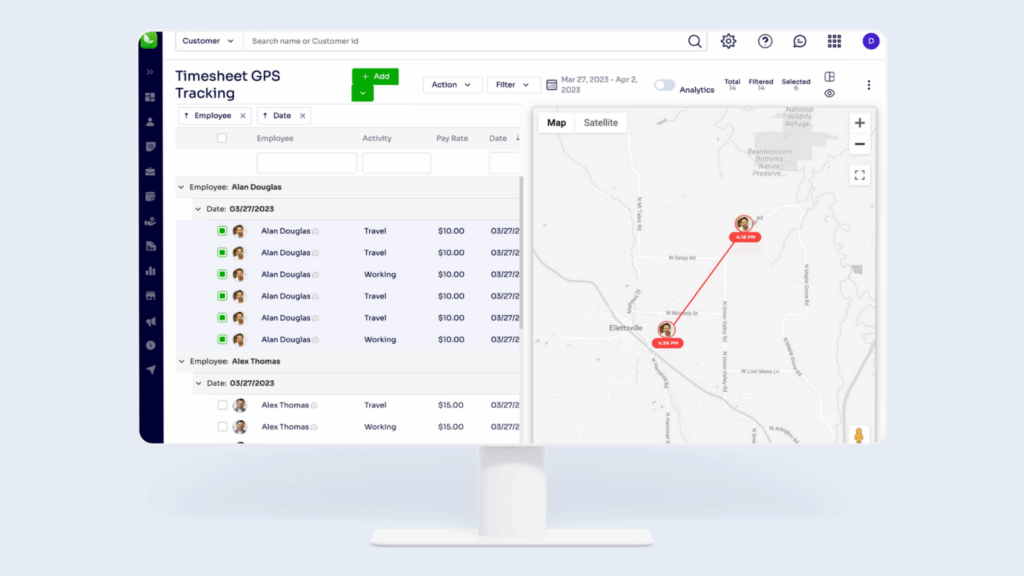Viewport: 1024px width, 576px height.
Task: Click the Help question mark icon
Action: [764, 41]
